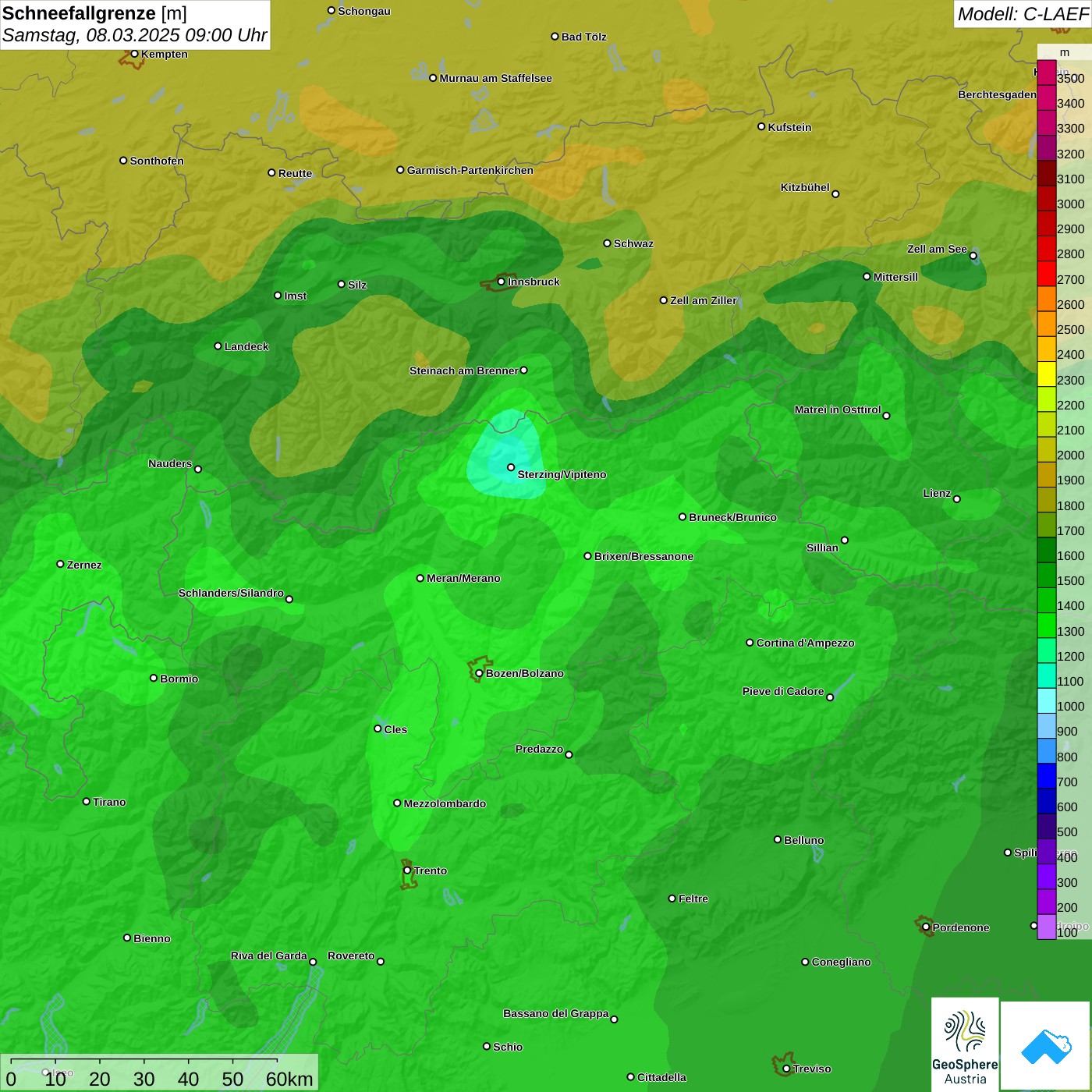Click the legend unit label 'm'

(1065, 52)
